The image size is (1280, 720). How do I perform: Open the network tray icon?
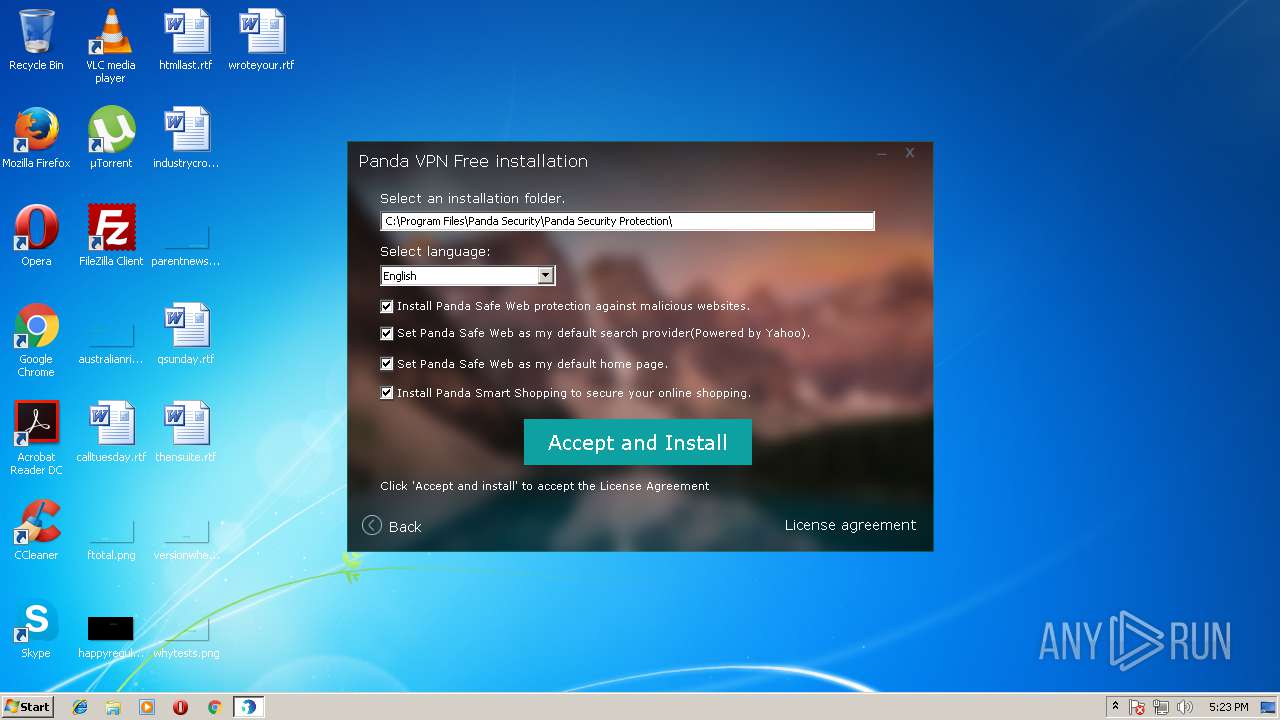[1161, 707]
